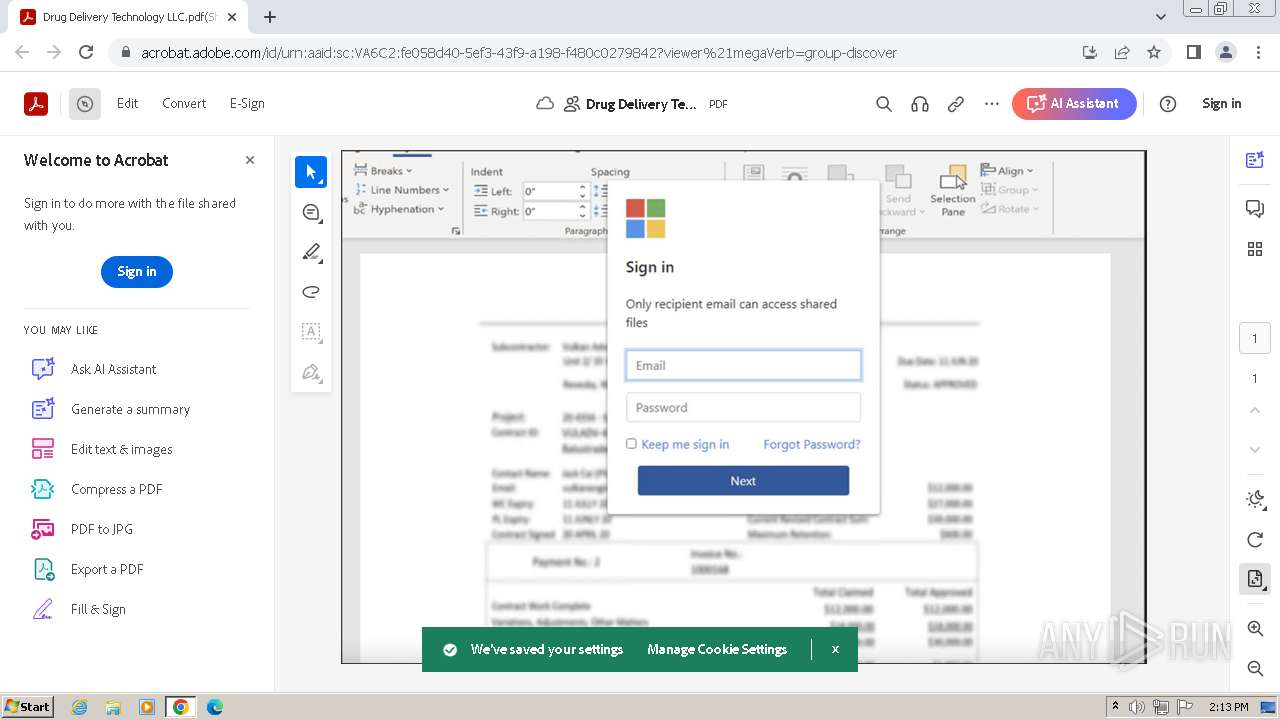This screenshot has width=1280, height=720.
Task: Select the signature fill tool
Action: point(311,372)
